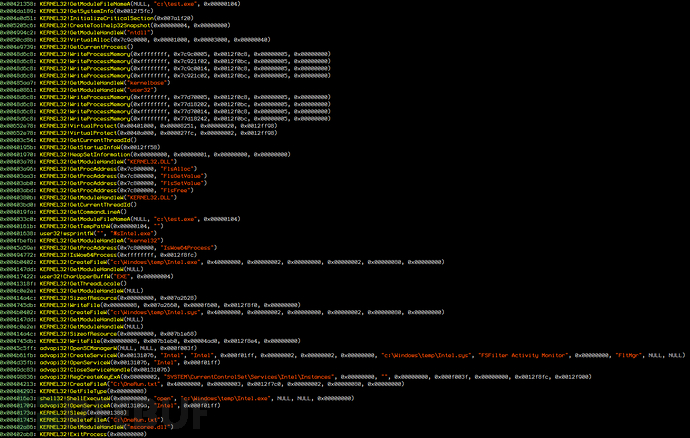Click SizeofResource argument 0x007b1e68

tap(178, 334)
